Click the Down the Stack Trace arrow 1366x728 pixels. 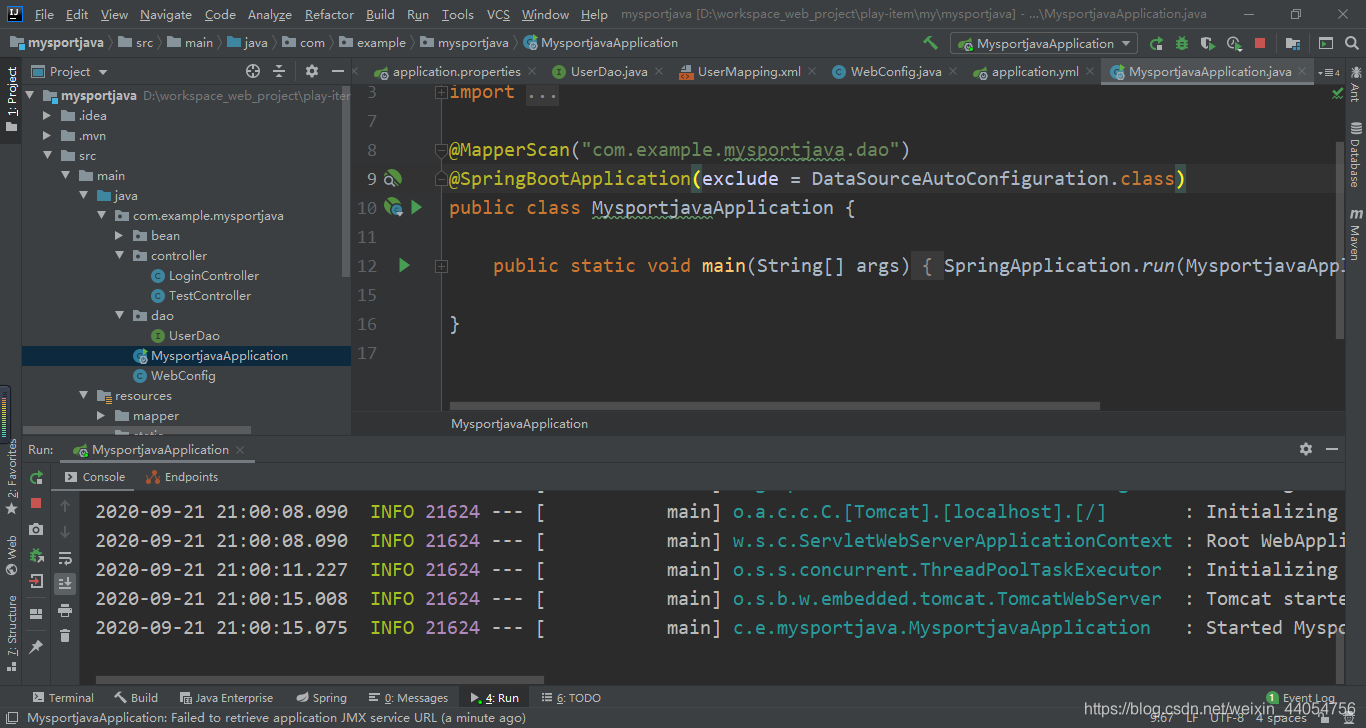65,532
